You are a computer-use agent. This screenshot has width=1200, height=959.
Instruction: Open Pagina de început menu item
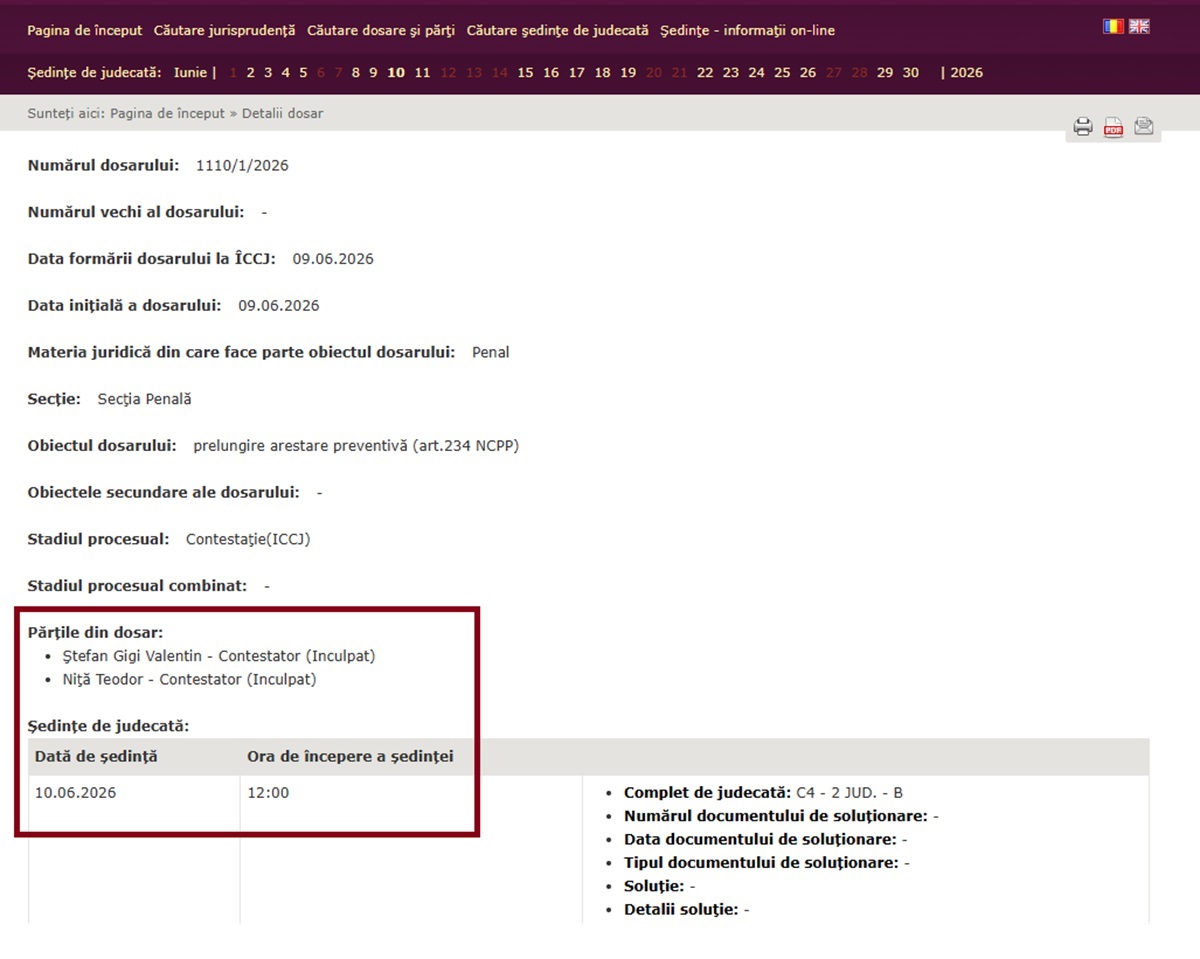point(85,31)
